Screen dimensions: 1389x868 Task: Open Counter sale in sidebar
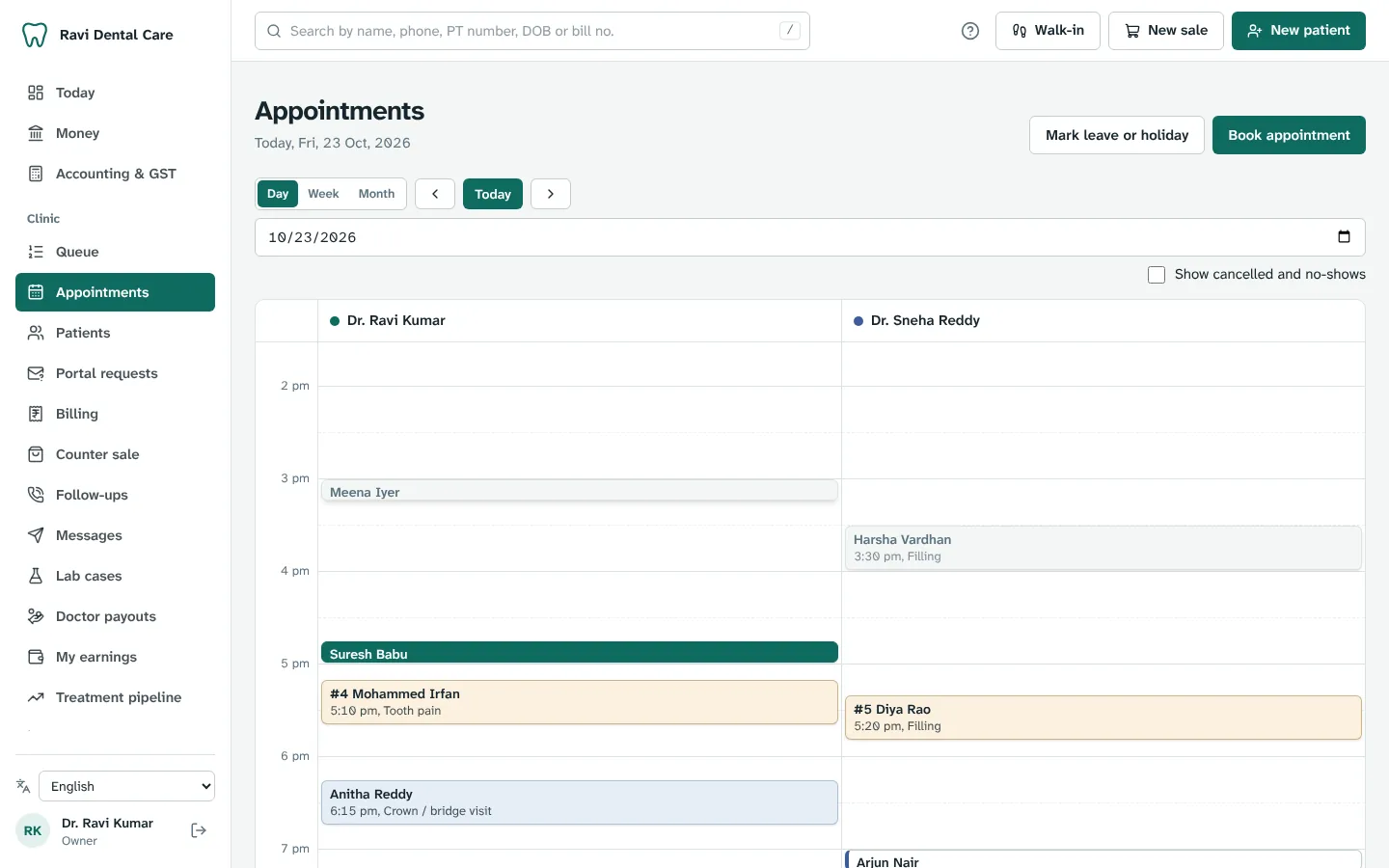[x=115, y=454]
